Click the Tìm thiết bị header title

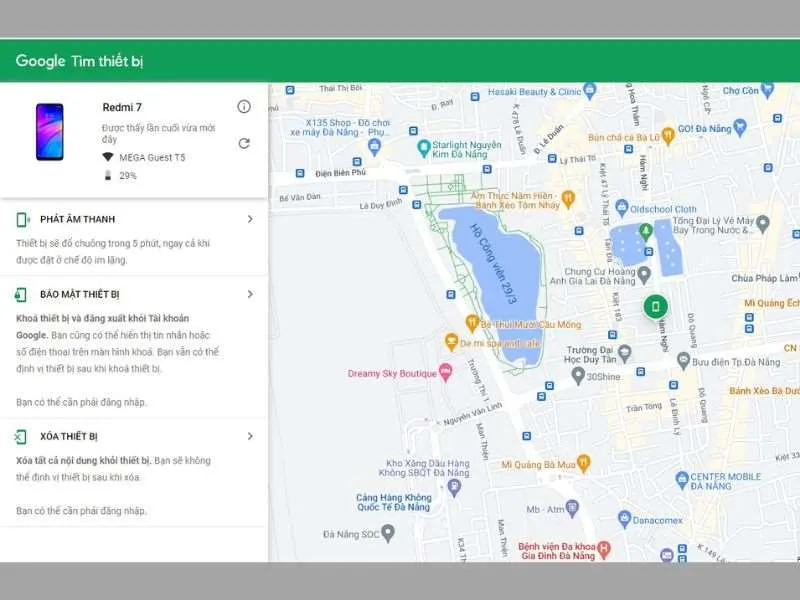tap(107, 61)
